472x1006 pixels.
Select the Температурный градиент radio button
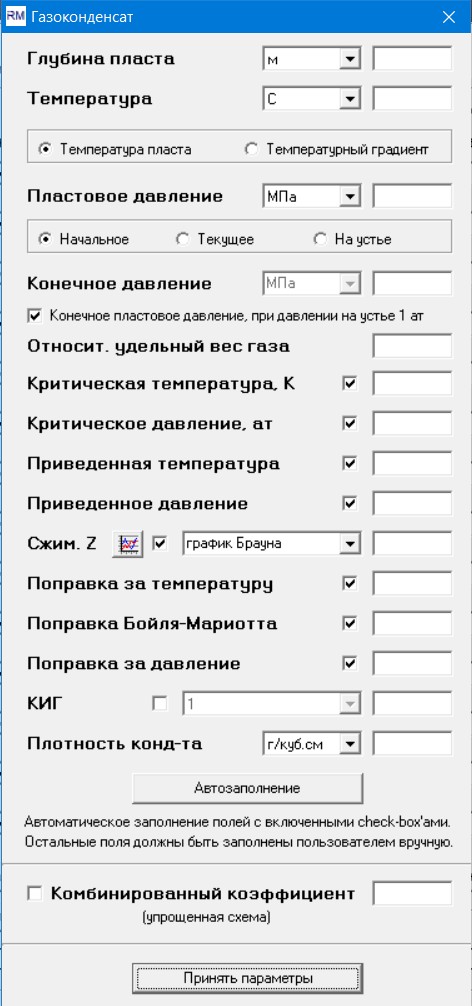(x=251, y=149)
